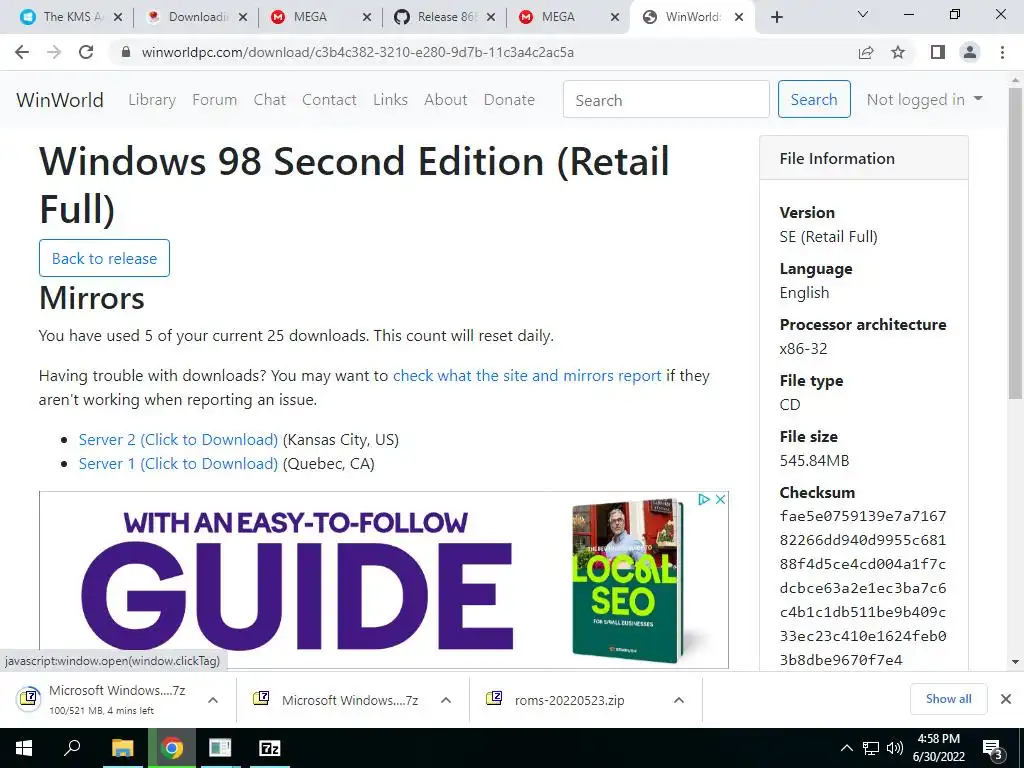Viewport: 1024px width, 768px height.
Task: Open the volume tray icon
Action: (895, 748)
